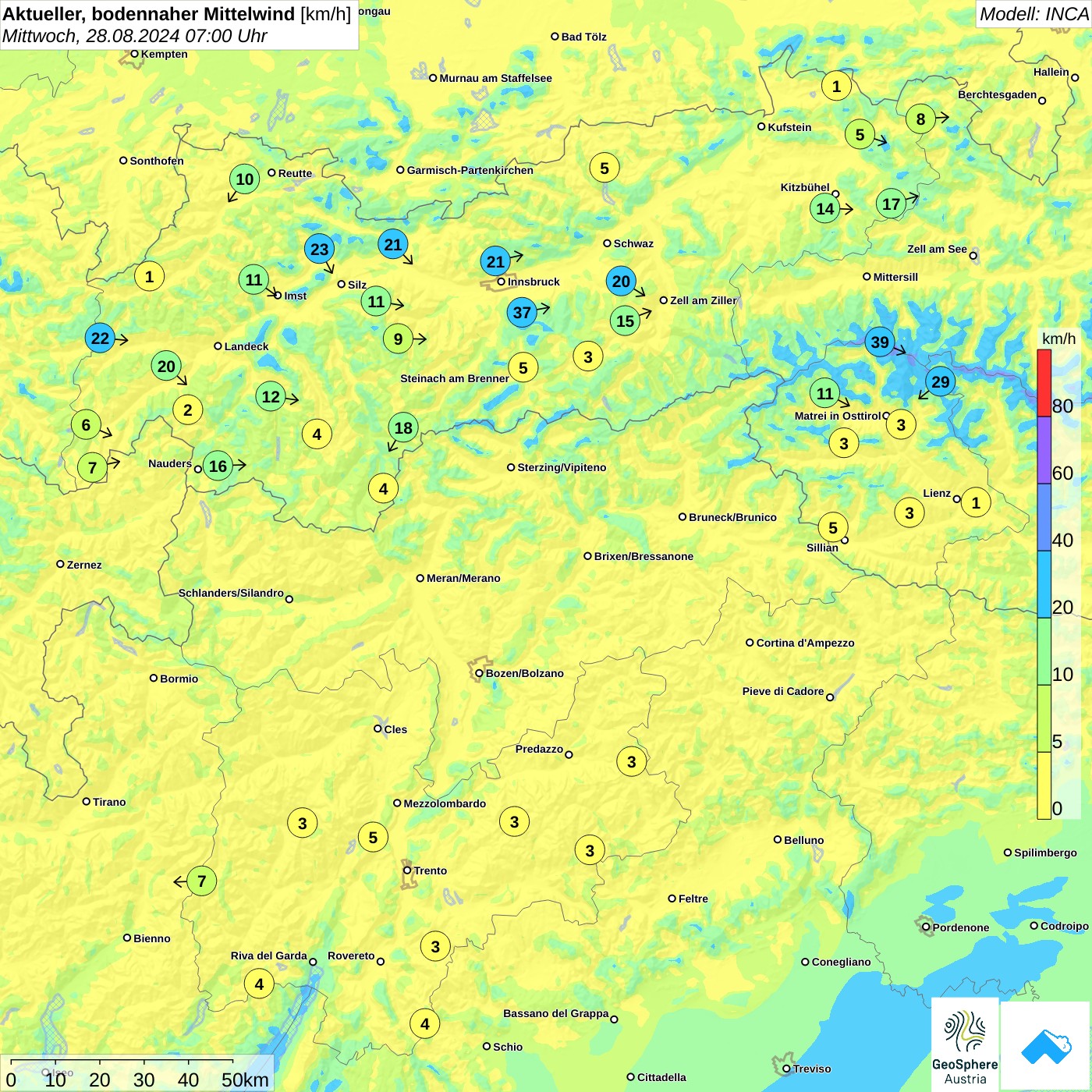Click the 14 wind marker near Kitzbühel
Image resolution: width=1092 pixels, height=1092 pixels.
tap(824, 208)
